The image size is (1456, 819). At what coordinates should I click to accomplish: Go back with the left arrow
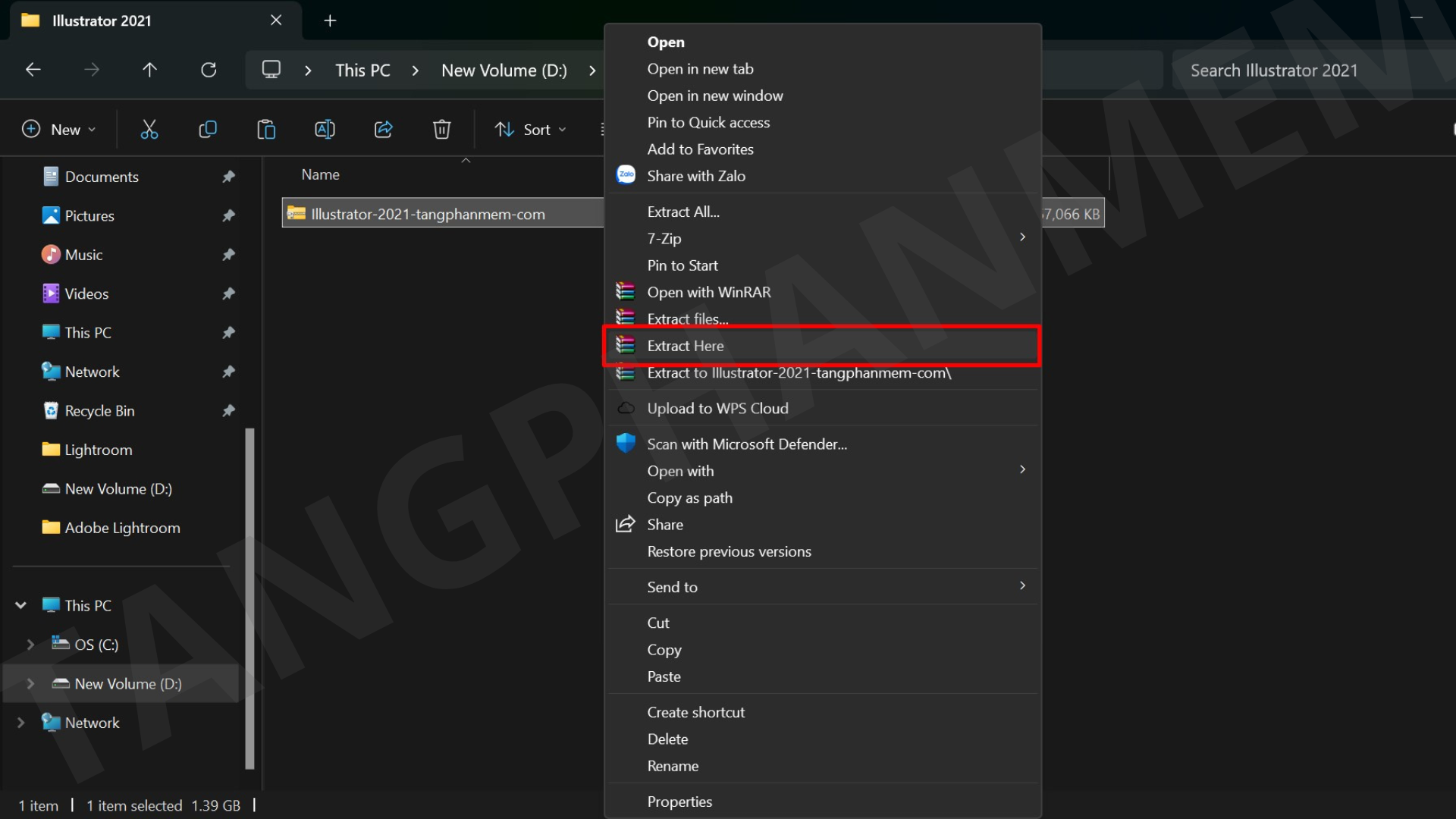(x=33, y=70)
